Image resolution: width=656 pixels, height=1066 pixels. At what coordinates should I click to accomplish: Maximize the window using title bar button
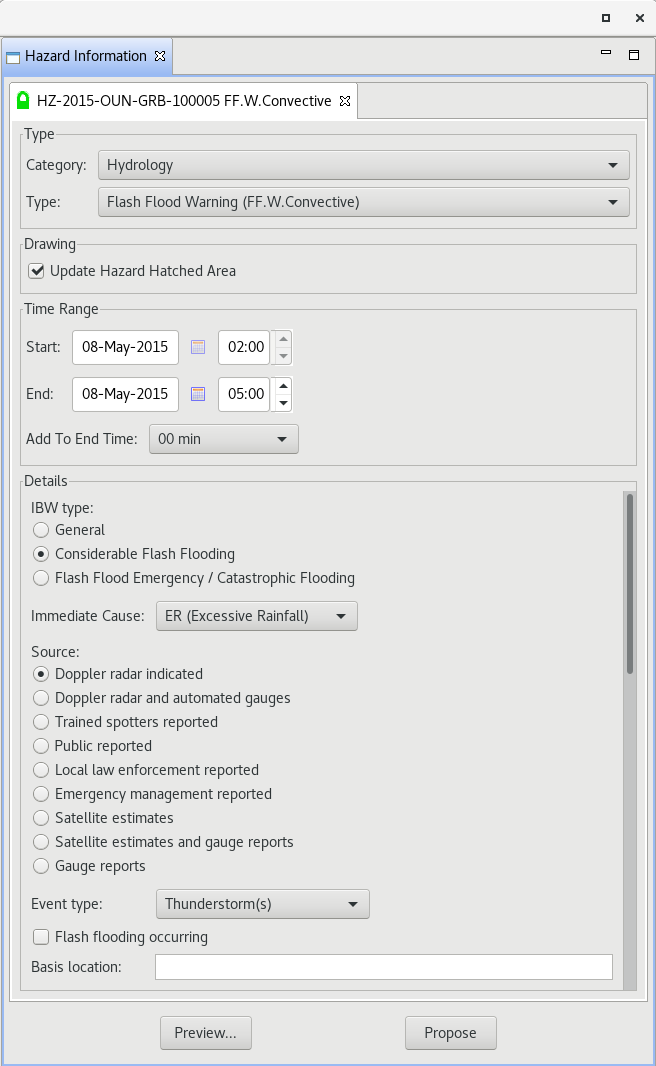(x=606, y=18)
